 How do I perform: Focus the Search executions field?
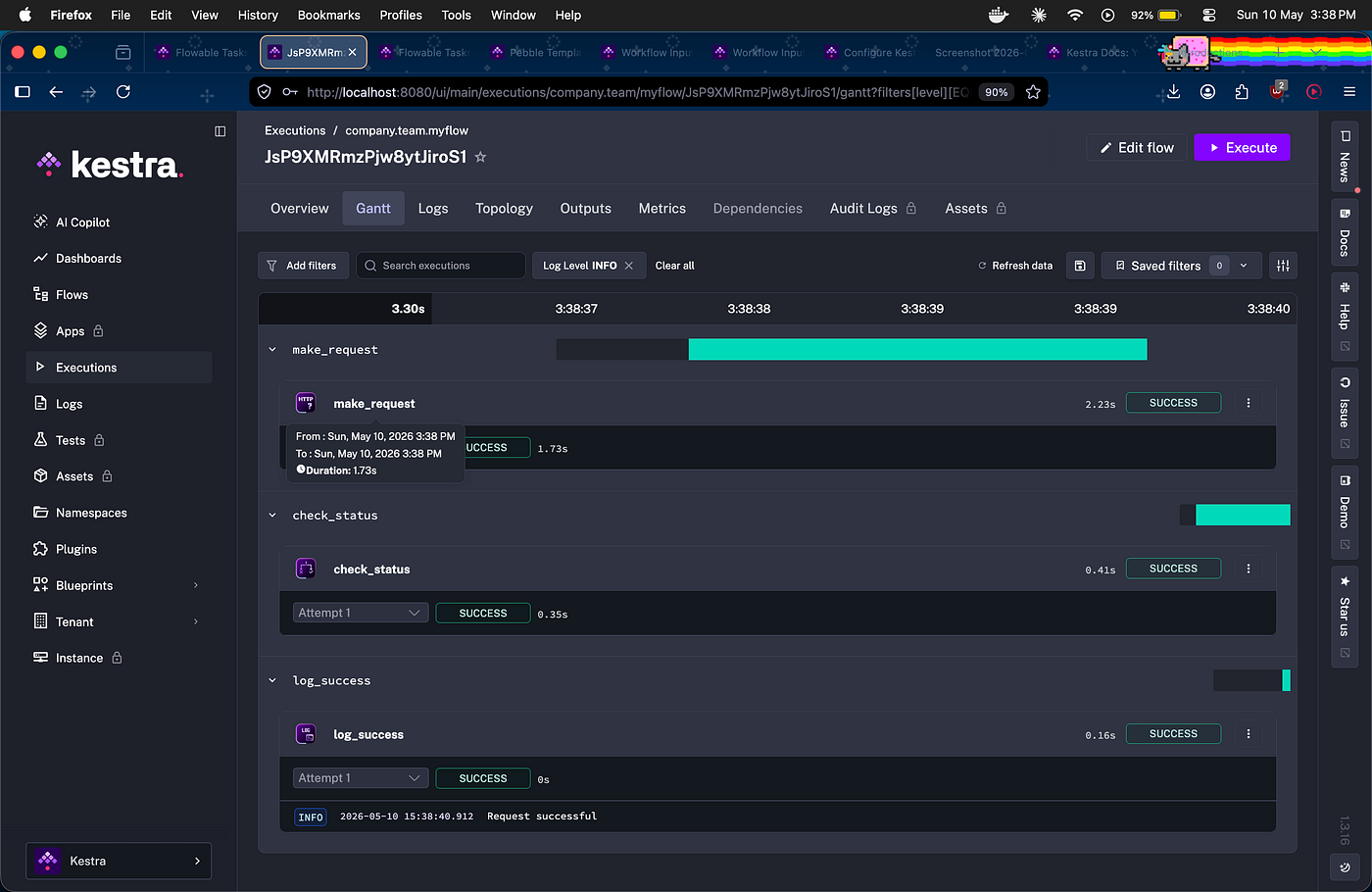point(441,266)
